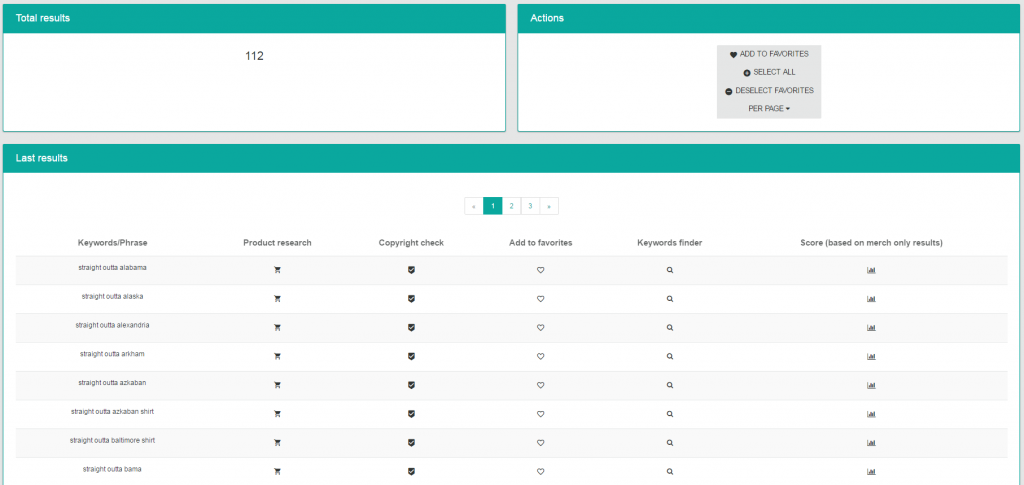Click the Keywords finder column header
Viewport: 1024px width, 485px height.
coord(669,243)
